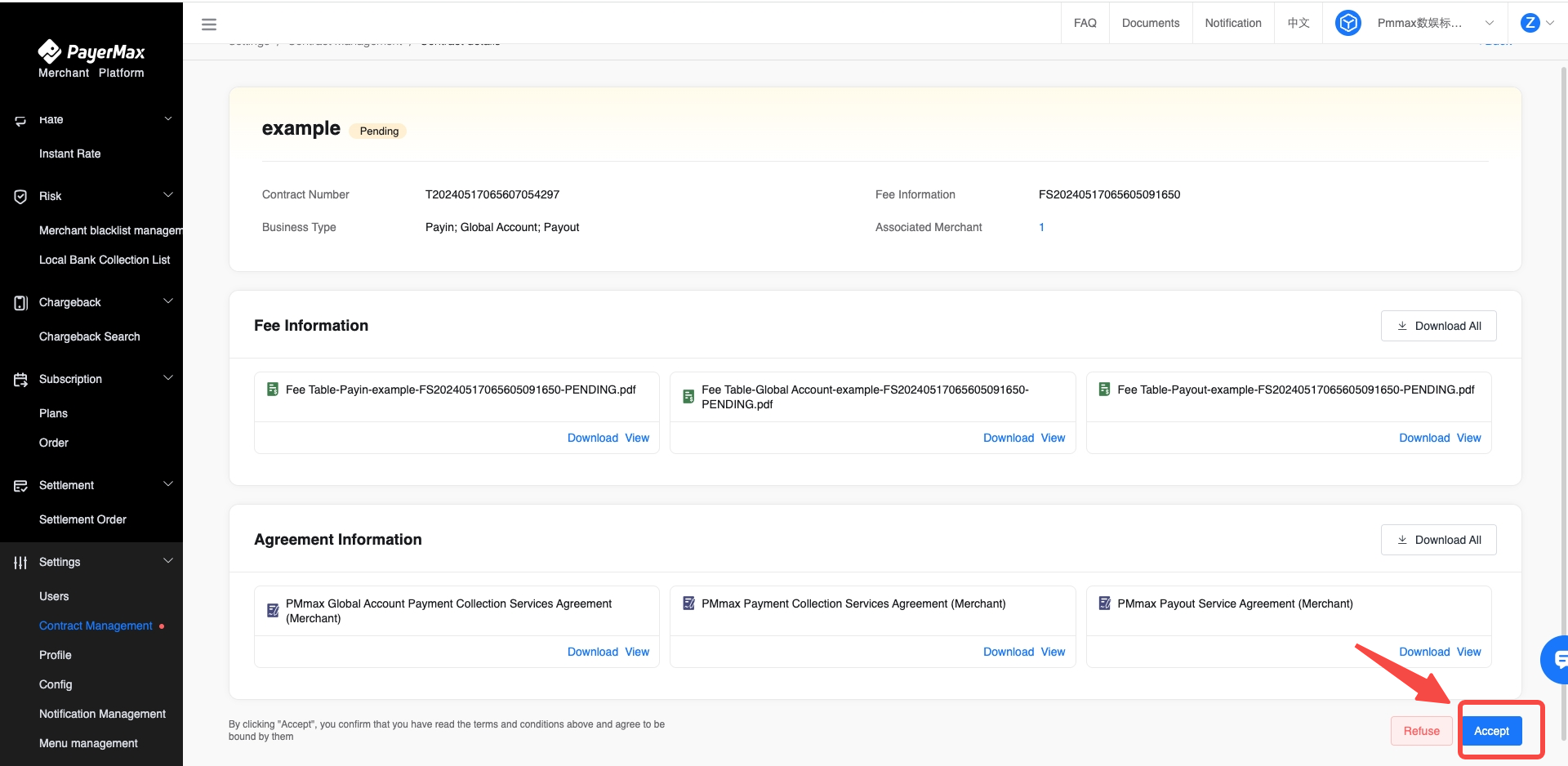This screenshot has height=766, width=1568.
Task: Toggle the hamburger sidebar menu icon
Action: pyautogui.click(x=209, y=24)
